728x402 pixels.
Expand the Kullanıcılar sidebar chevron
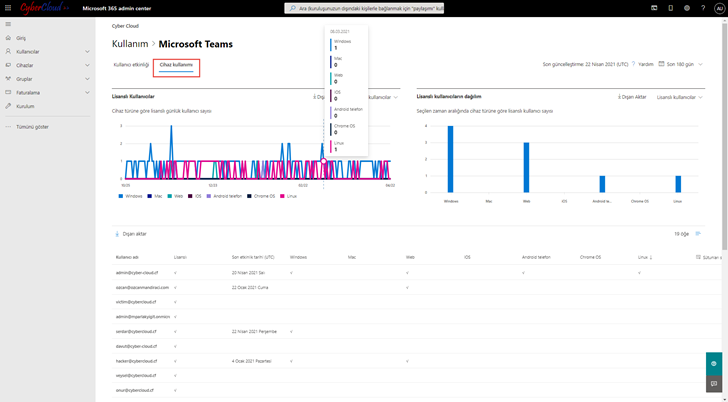click(x=87, y=52)
